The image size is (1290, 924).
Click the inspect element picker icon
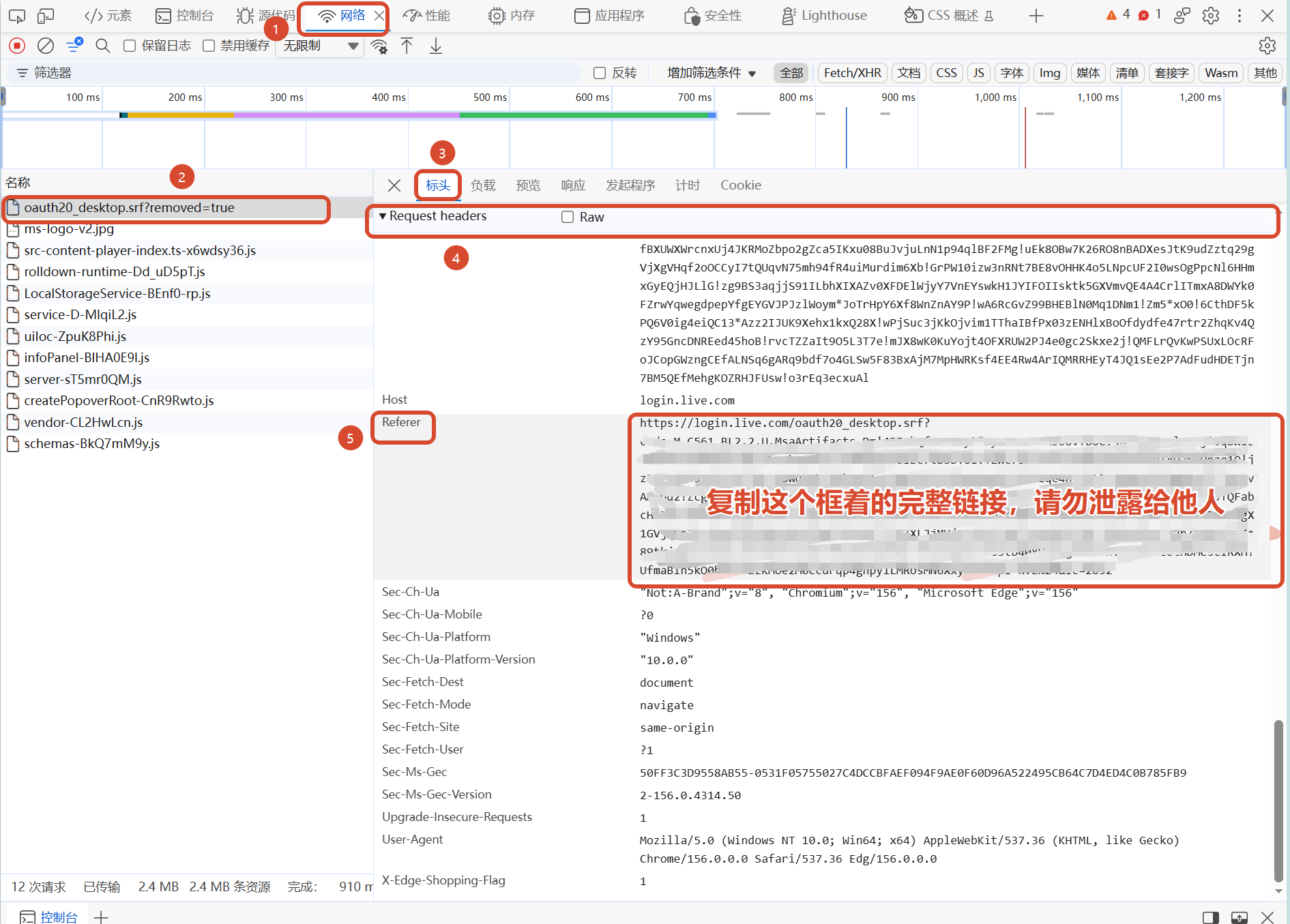(17, 16)
